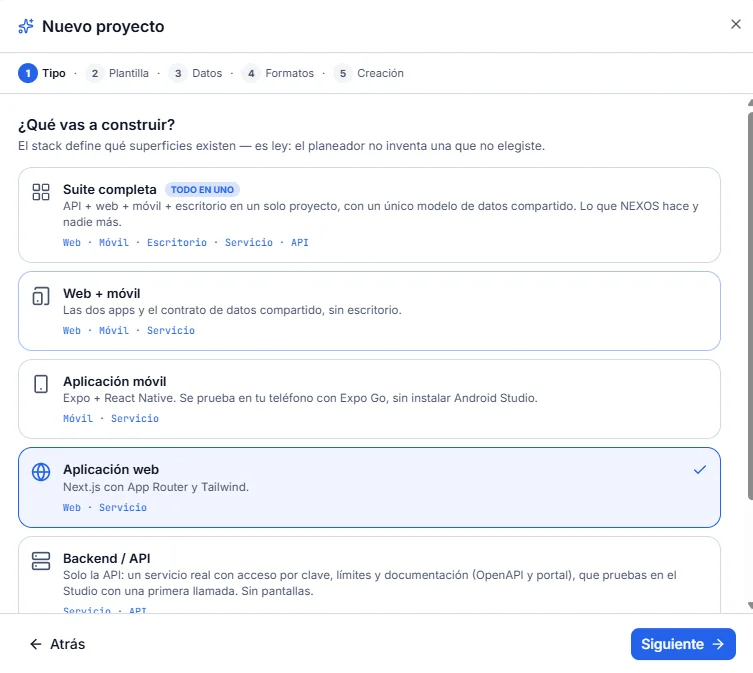Click the Aplicación móvil phone icon
This screenshot has height=673, width=753.
tap(41, 384)
